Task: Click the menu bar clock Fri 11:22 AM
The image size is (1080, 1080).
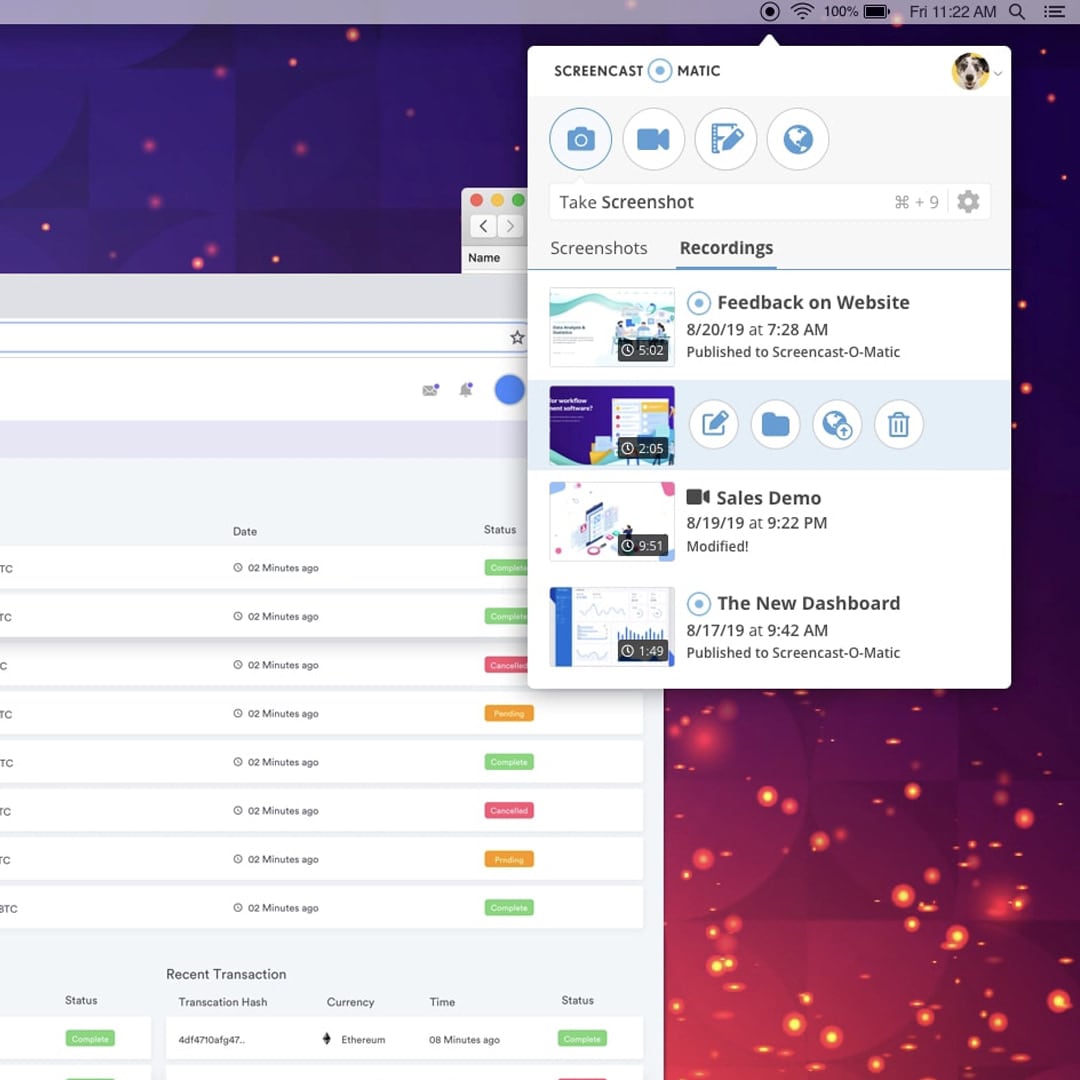Action: pos(953,12)
